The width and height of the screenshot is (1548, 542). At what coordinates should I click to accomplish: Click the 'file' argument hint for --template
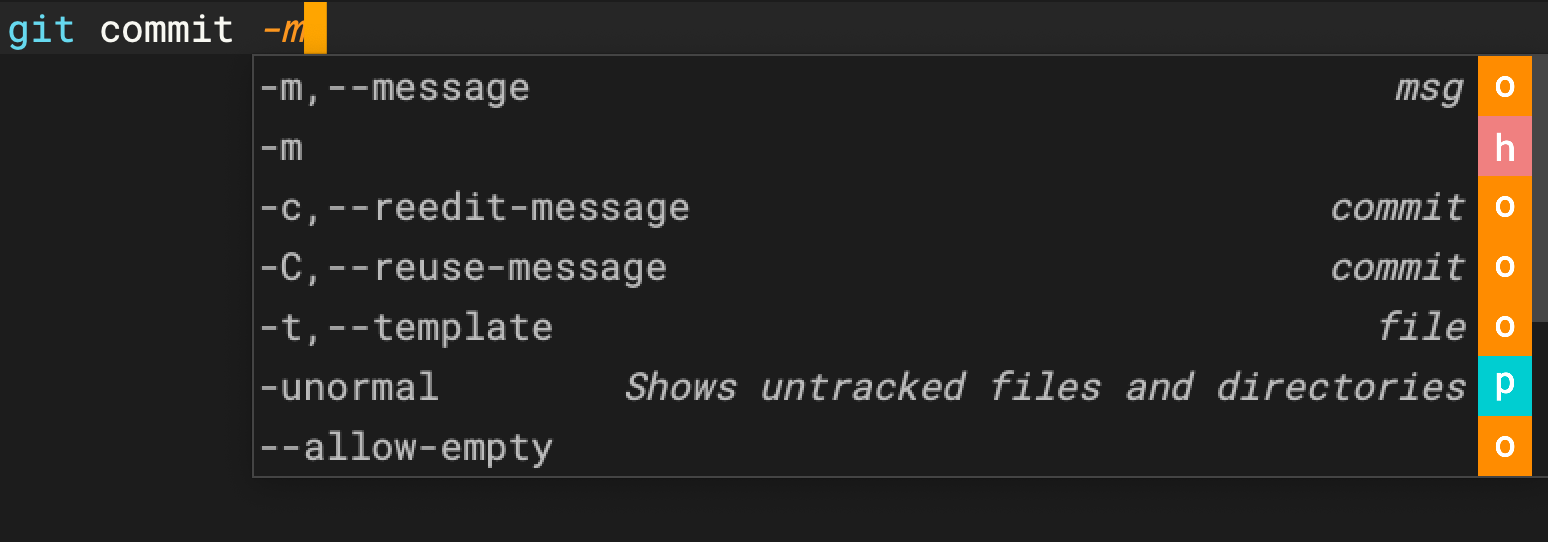tap(1421, 328)
